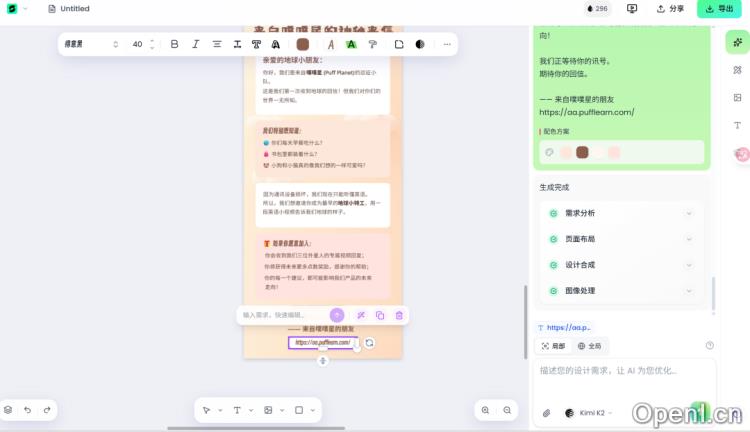
Task: Click the https://aa.pufflearn.com/ link in chat
Action: coord(586,112)
